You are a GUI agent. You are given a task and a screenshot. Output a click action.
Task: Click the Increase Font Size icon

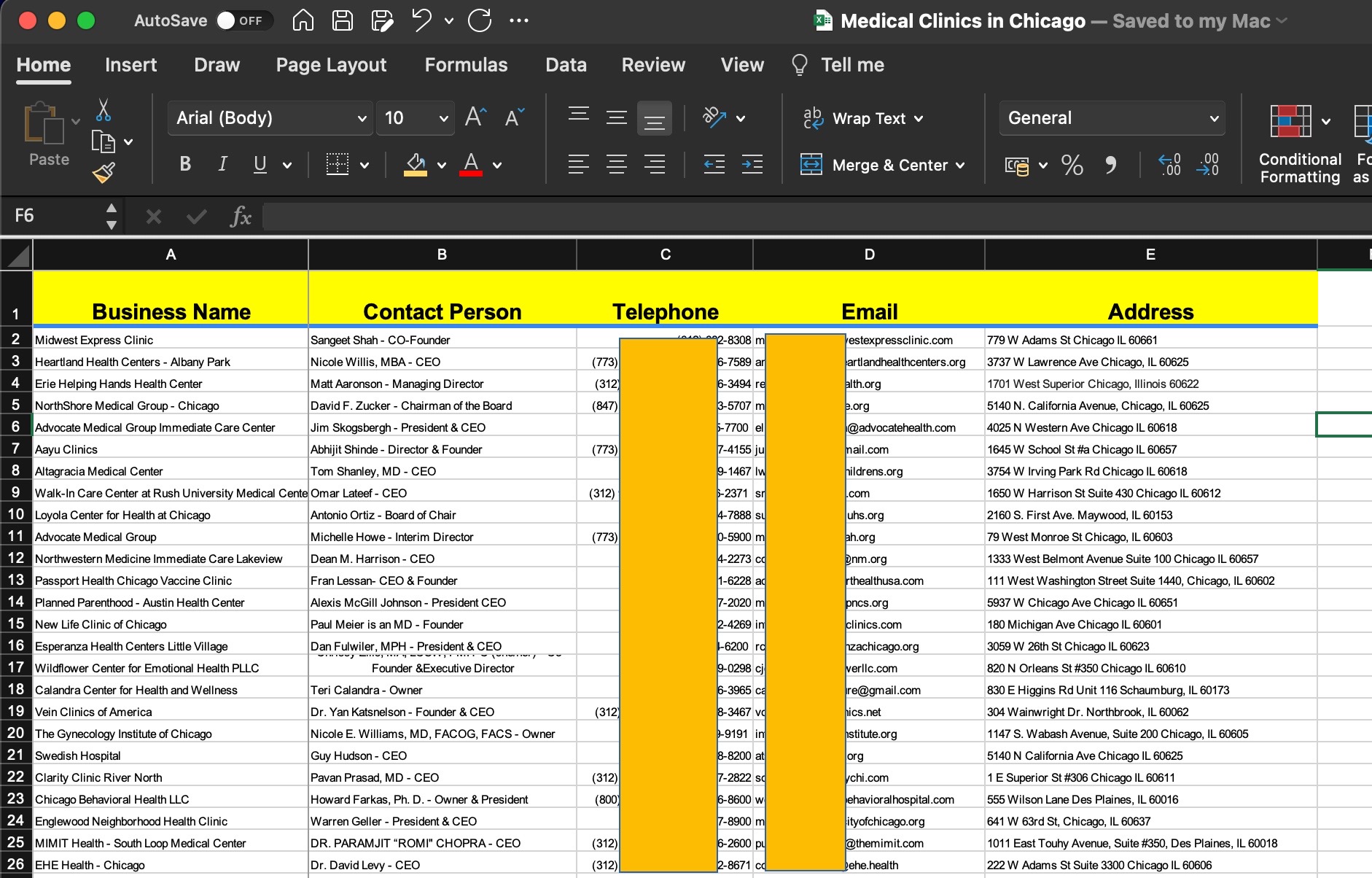475,117
